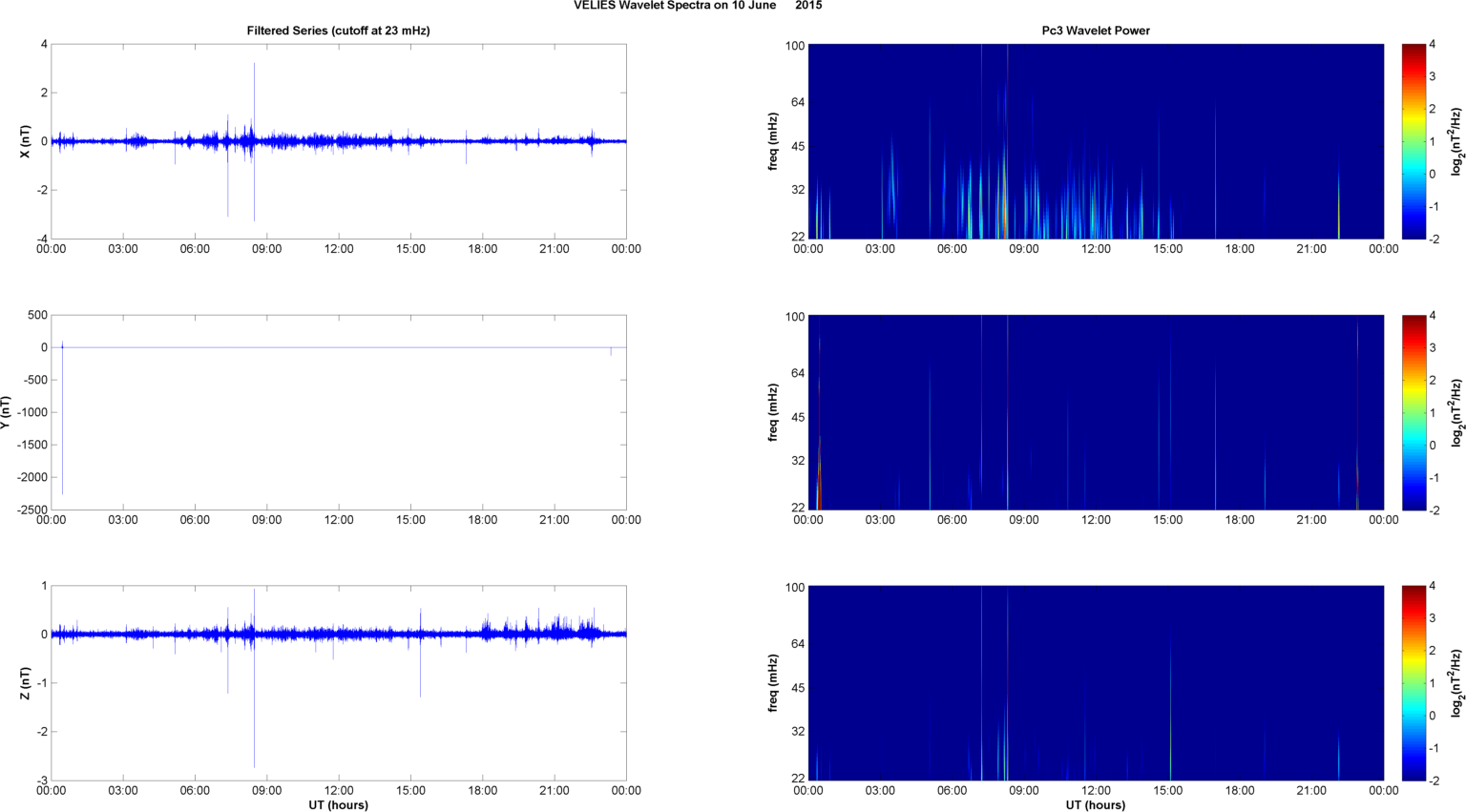Click the '-500' tick on the Y axis
This screenshot has width=1466, height=812.
click(35, 380)
